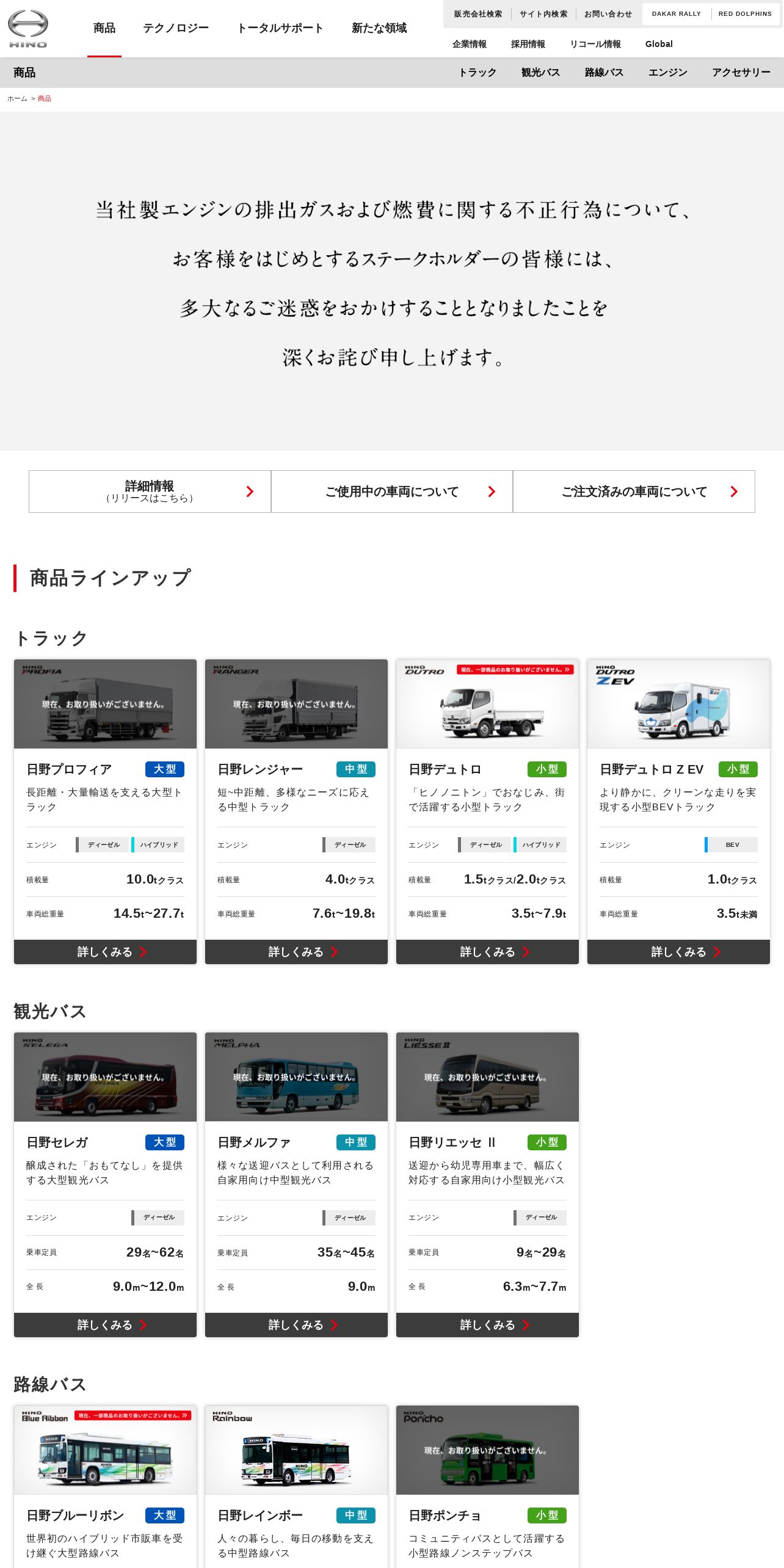Screen dimensions: 784x1568
Task: Click the 中型 badge on 日野レインボー
Action: point(356,1515)
